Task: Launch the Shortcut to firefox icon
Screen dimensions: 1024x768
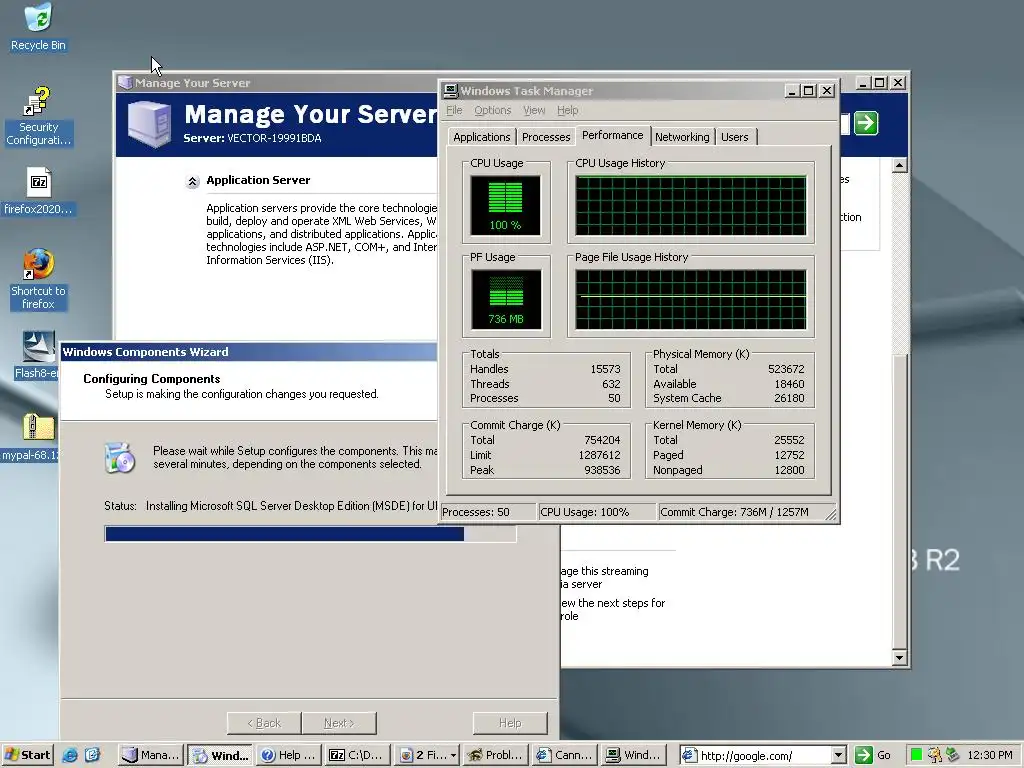Action: coord(38,279)
